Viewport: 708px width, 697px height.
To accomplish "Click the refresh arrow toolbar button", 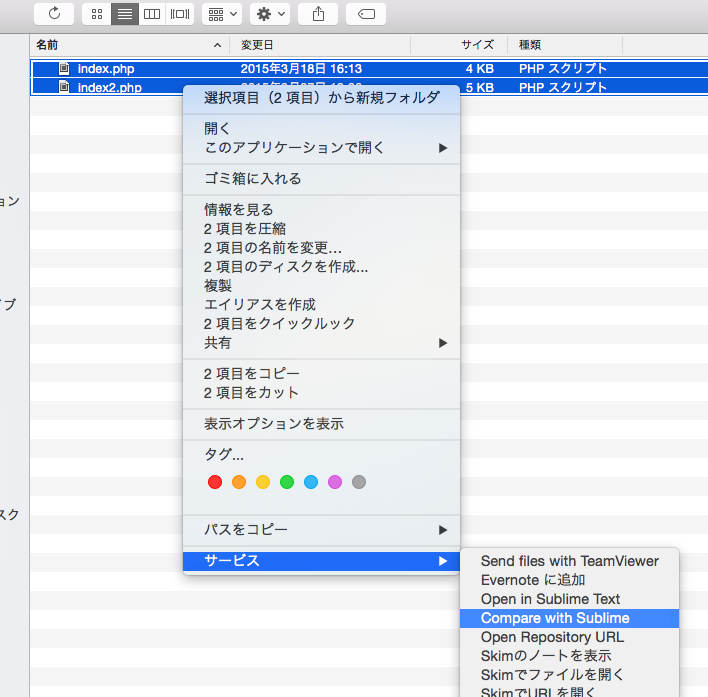I will tap(54, 14).
